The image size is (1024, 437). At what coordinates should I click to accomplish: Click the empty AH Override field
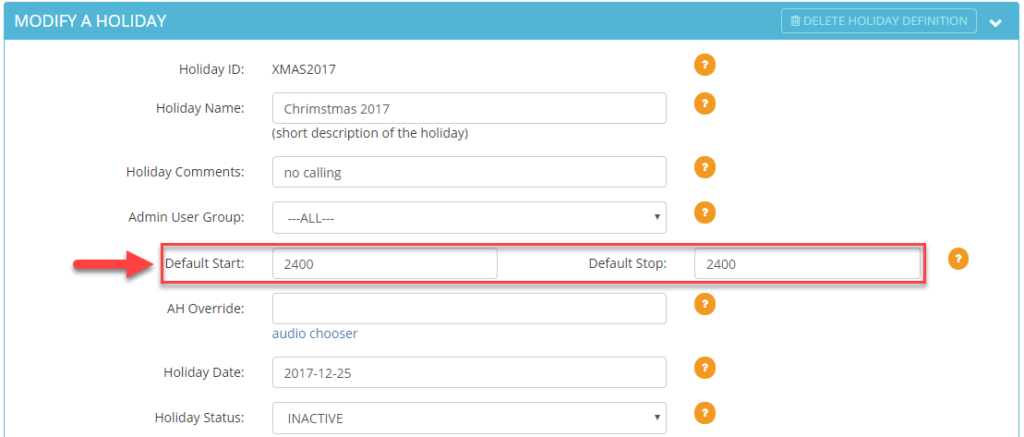coord(469,308)
